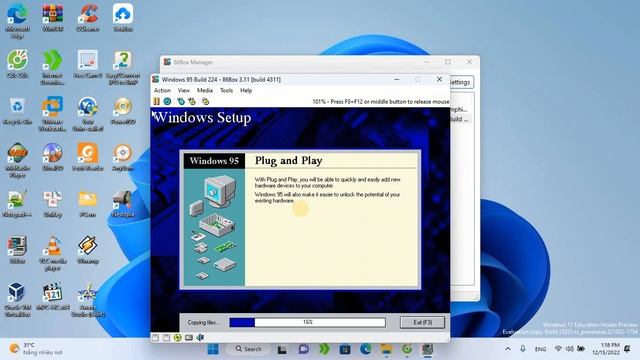
Task: Expand the system tray hidden icons chevron
Action: pos(508,349)
